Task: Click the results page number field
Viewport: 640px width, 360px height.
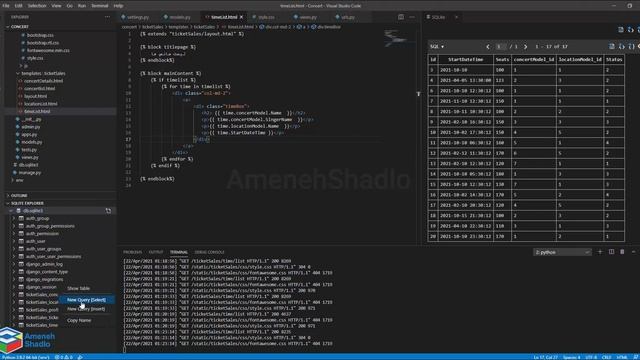Action: 500,47
